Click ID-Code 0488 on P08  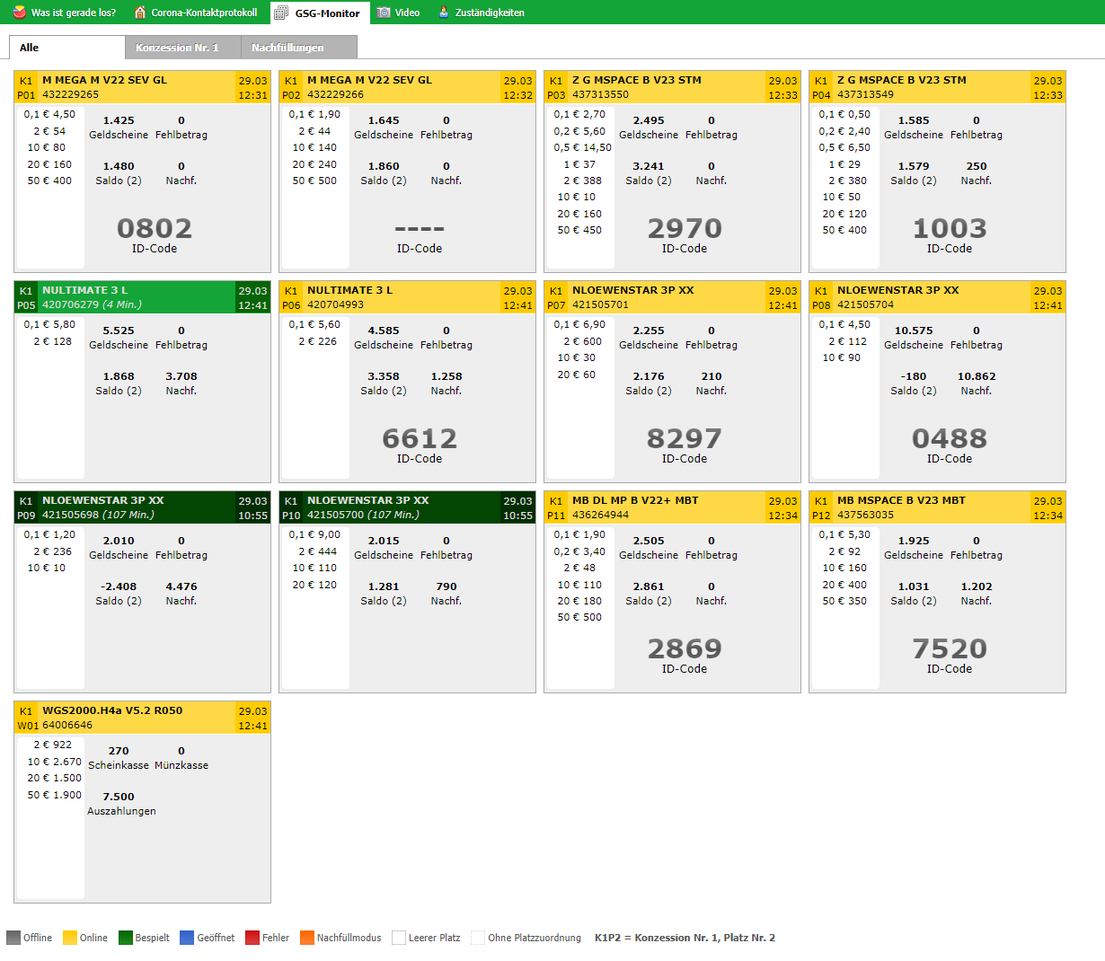[949, 438]
